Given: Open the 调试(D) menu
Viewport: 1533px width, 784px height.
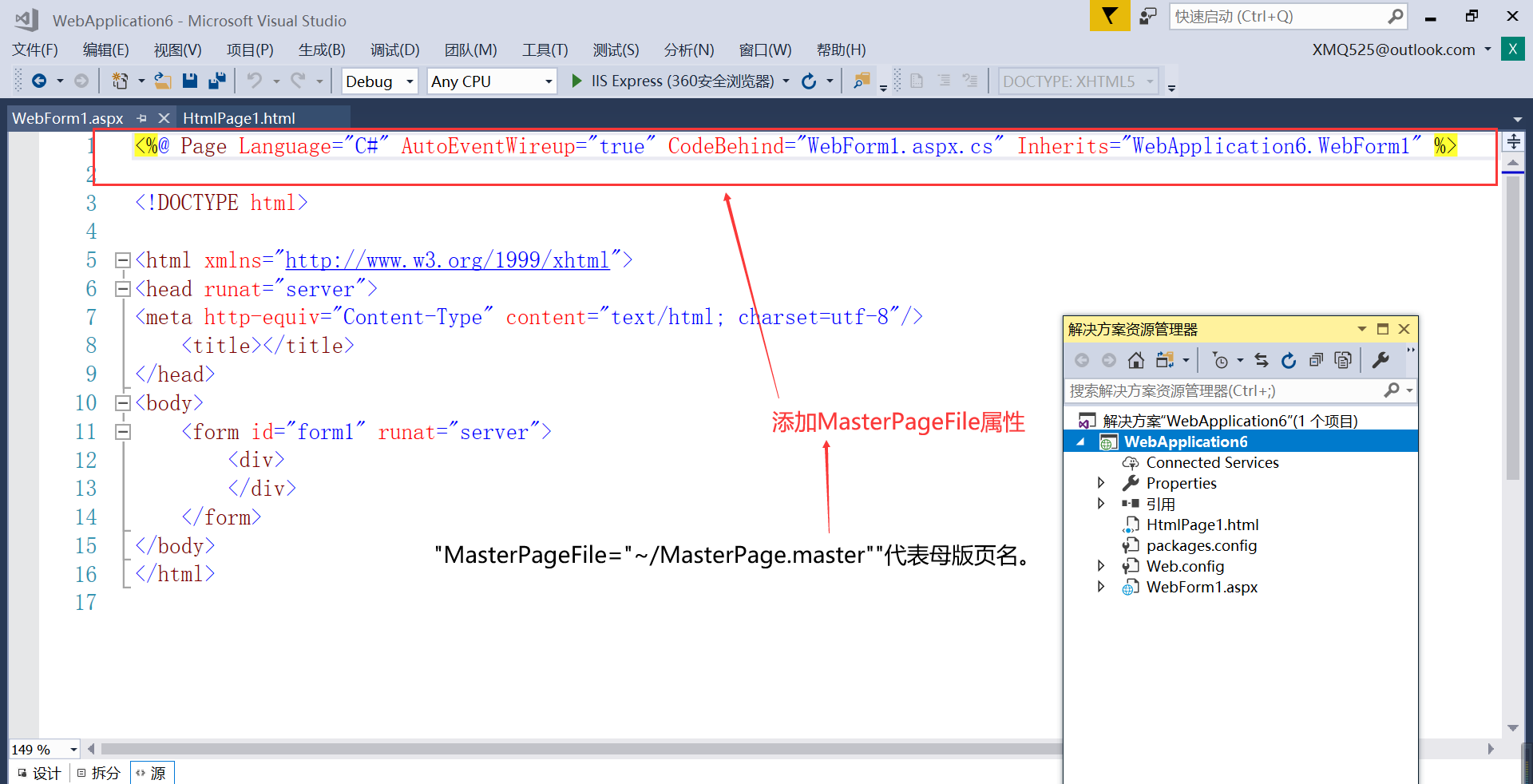Looking at the screenshot, I should pyautogui.click(x=394, y=49).
